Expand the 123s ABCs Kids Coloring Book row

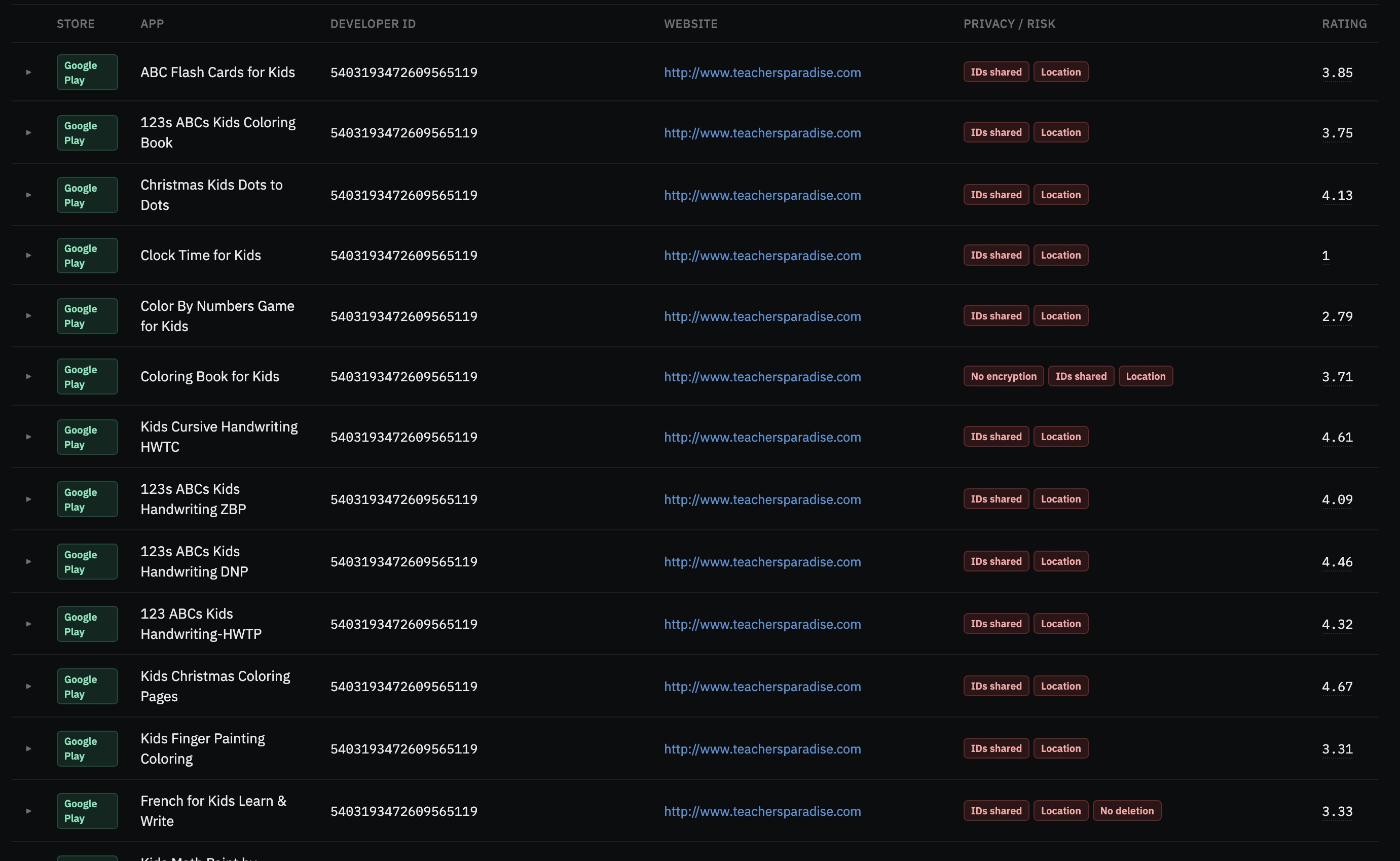(28, 133)
